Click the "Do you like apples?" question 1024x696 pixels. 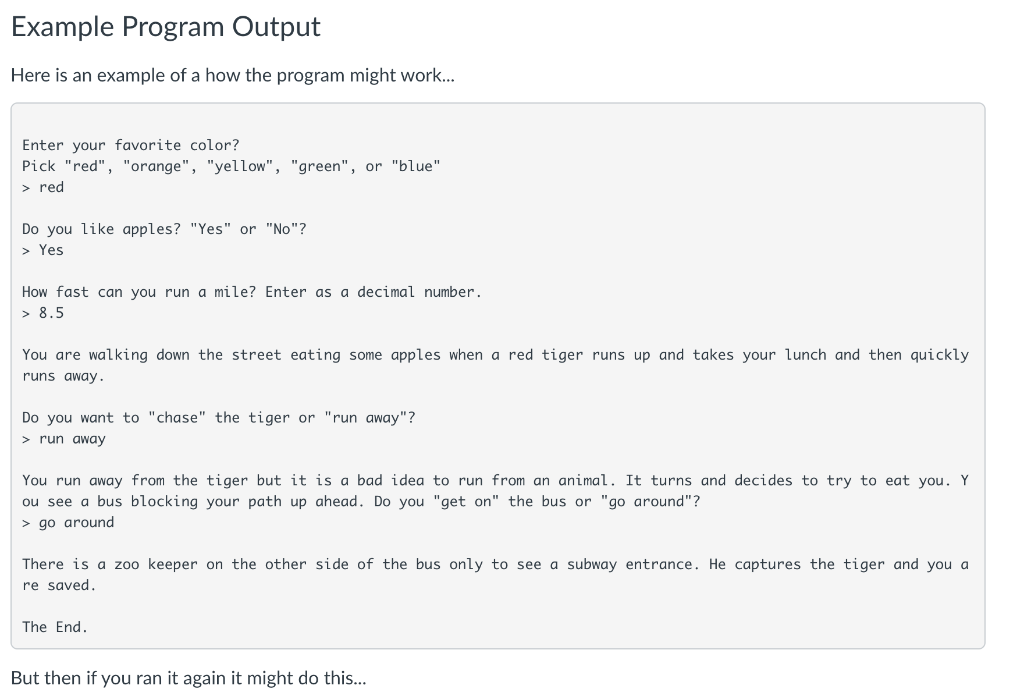[164, 229]
